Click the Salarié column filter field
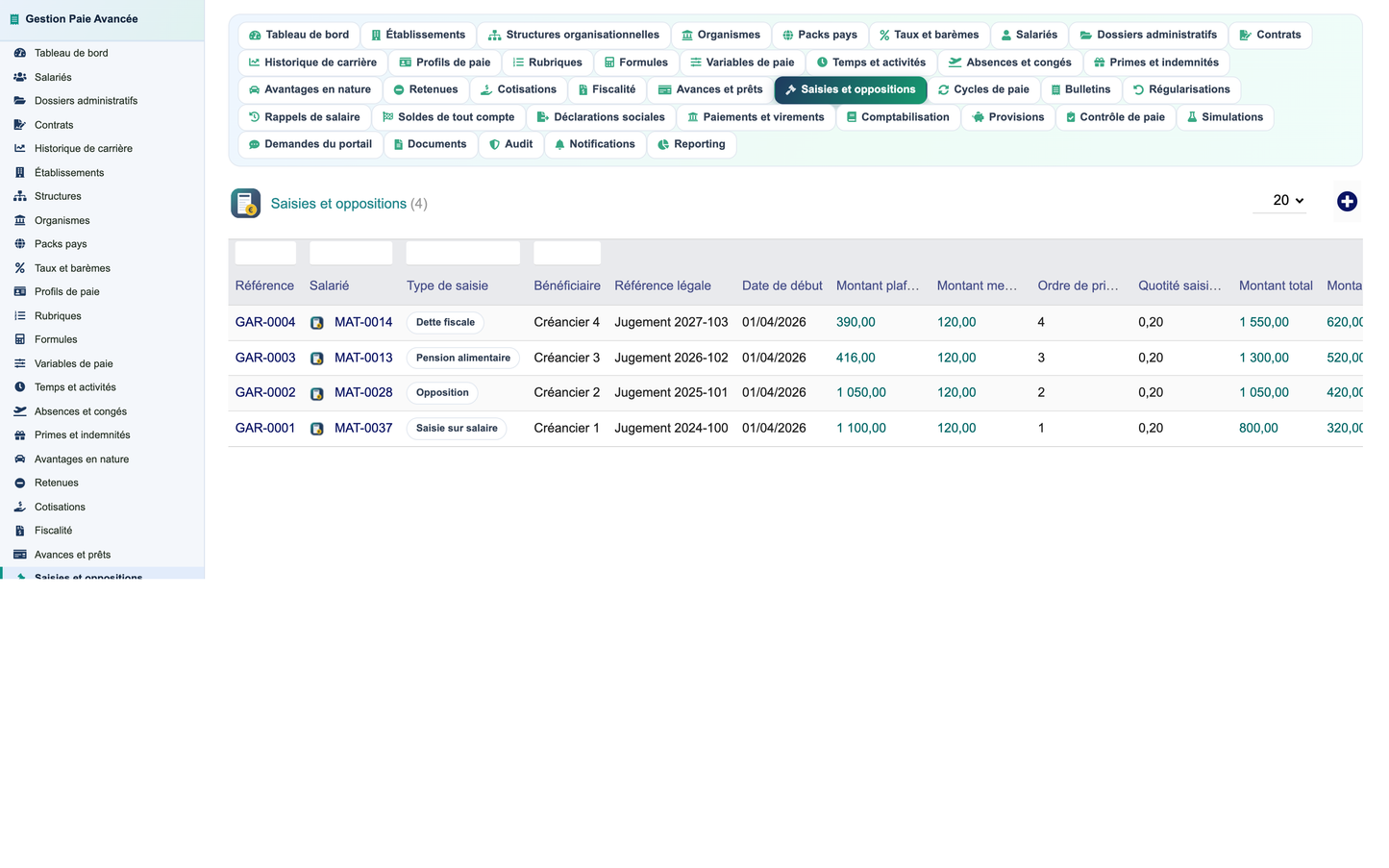The width and height of the screenshot is (1389, 868). tap(351, 253)
